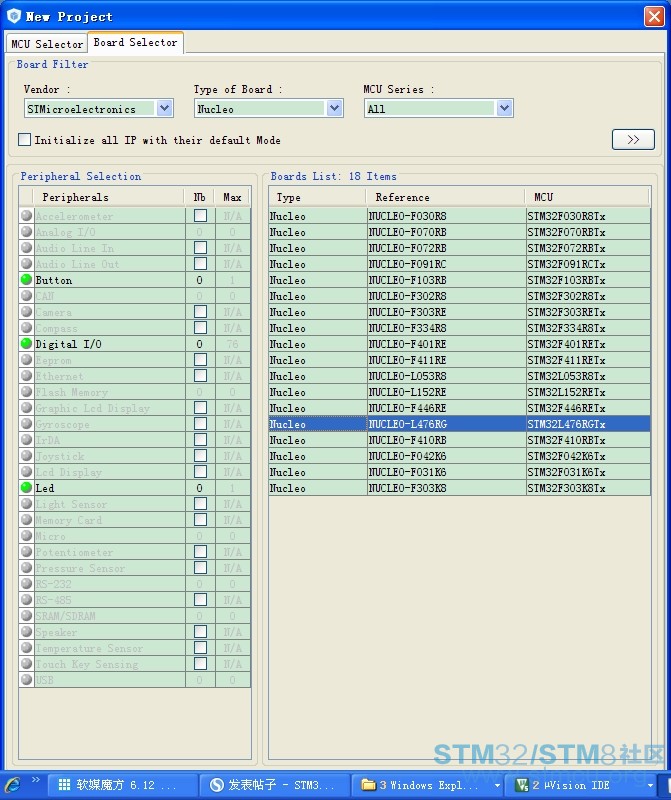Select the NUCLEO-L476RG board row

460,424
